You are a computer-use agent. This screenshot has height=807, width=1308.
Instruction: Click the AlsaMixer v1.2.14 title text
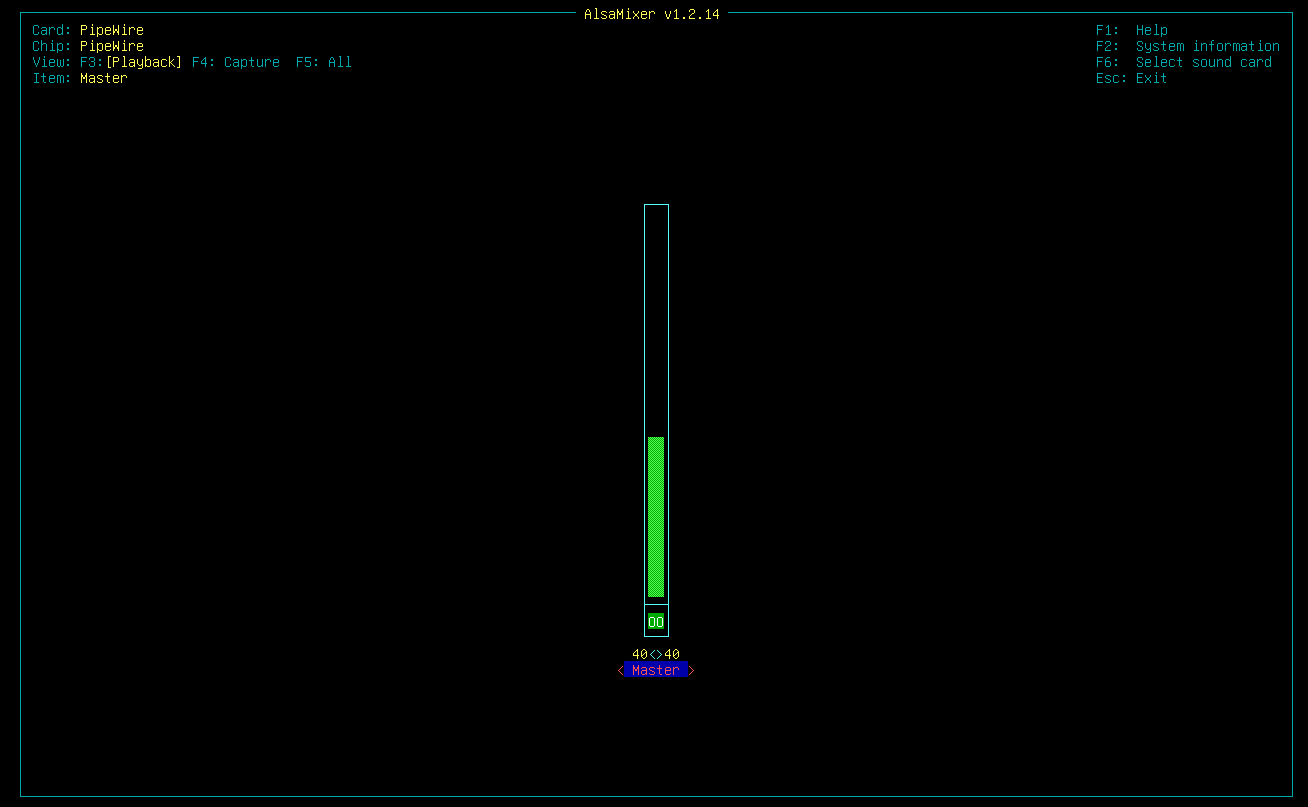tap(652, 14)
